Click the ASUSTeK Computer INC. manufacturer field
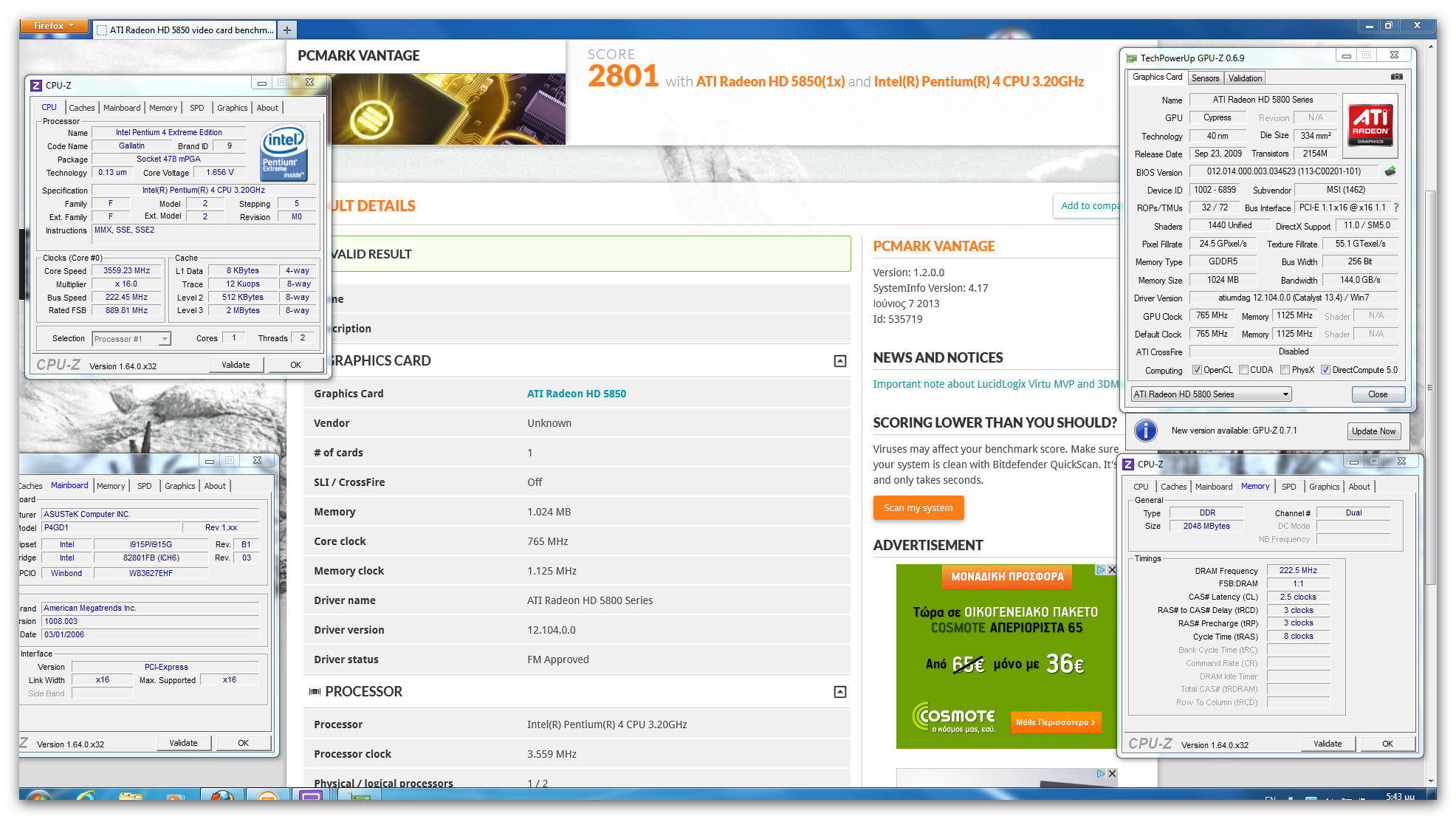 151,514
